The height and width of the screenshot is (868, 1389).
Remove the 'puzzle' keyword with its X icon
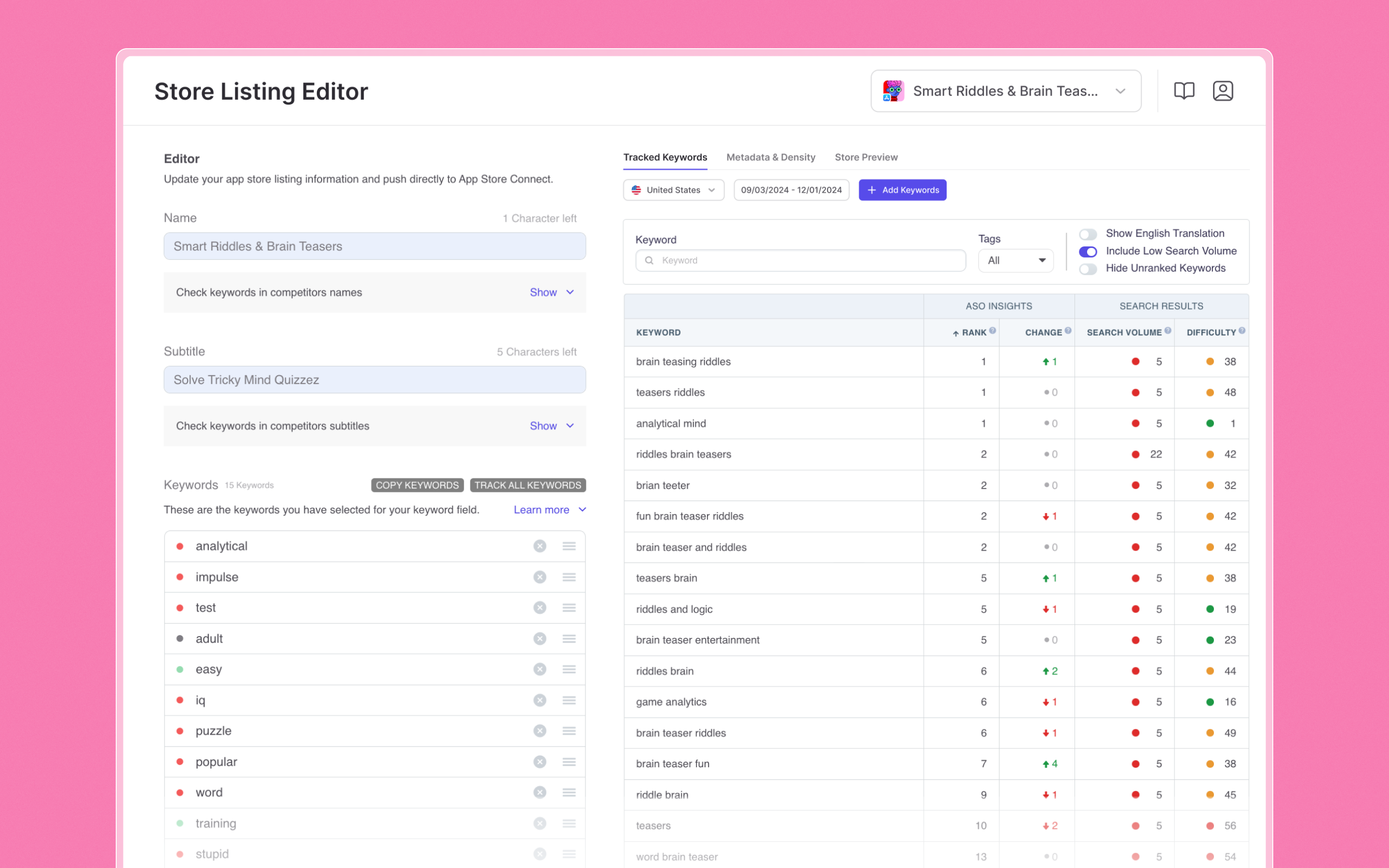(540, 731)
